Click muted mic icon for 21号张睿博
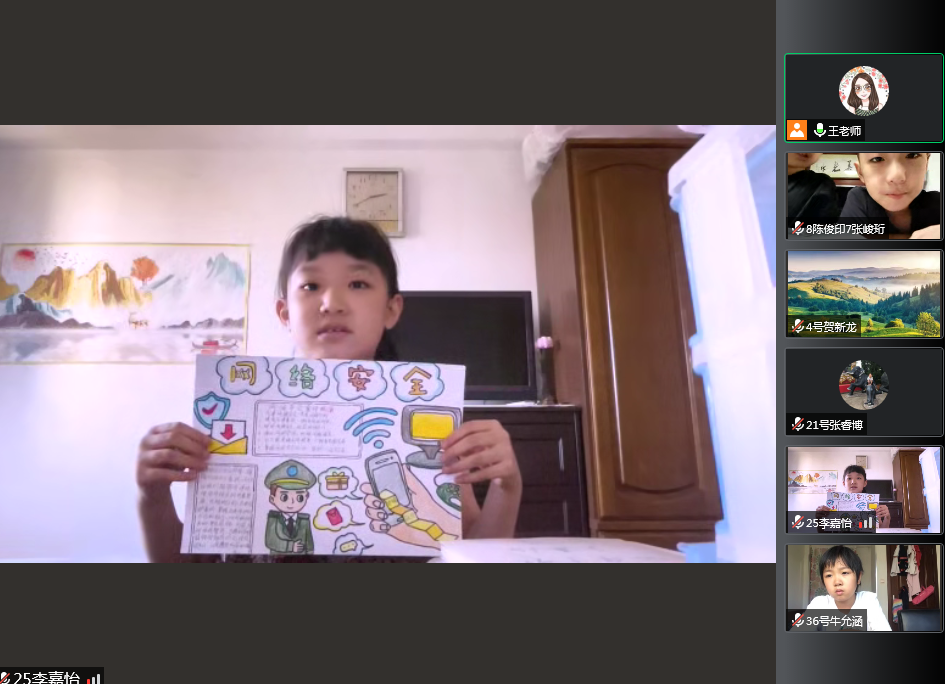The image size is (945, 684). (x=797, y=424)
